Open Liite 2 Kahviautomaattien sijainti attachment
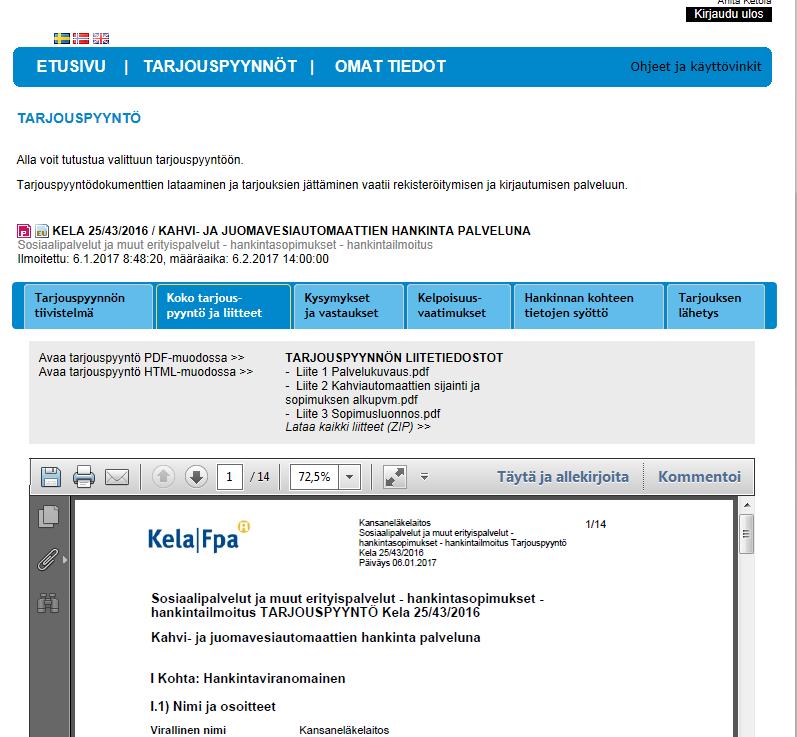The image size is (797, 737). [x=383, y=393]
